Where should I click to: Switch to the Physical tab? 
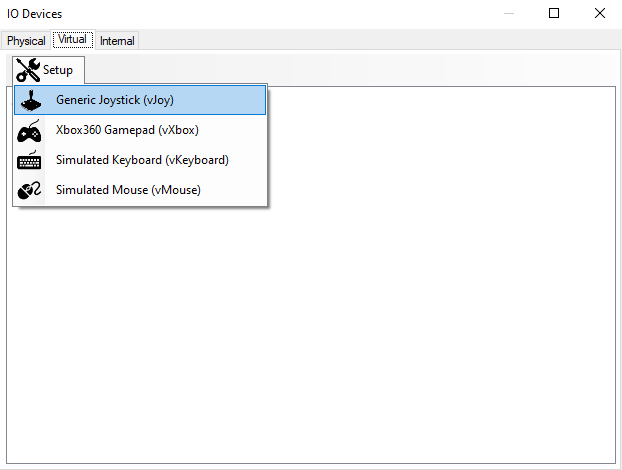click(x=26, y=41)
